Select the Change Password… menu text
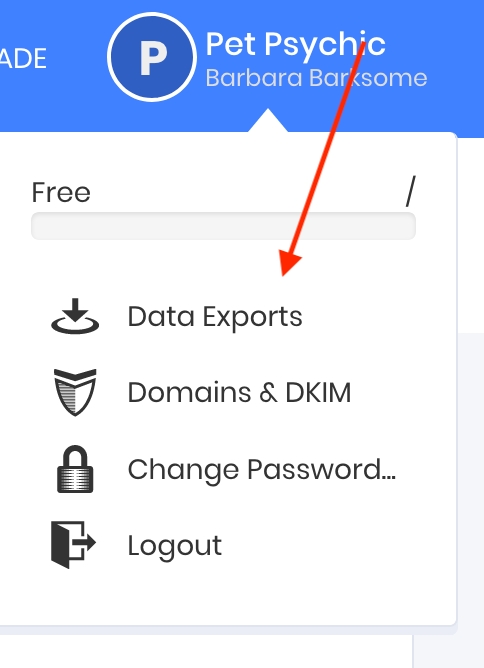Image resolution: width=484 pixels, height=668 pixels. pos(262,469)
